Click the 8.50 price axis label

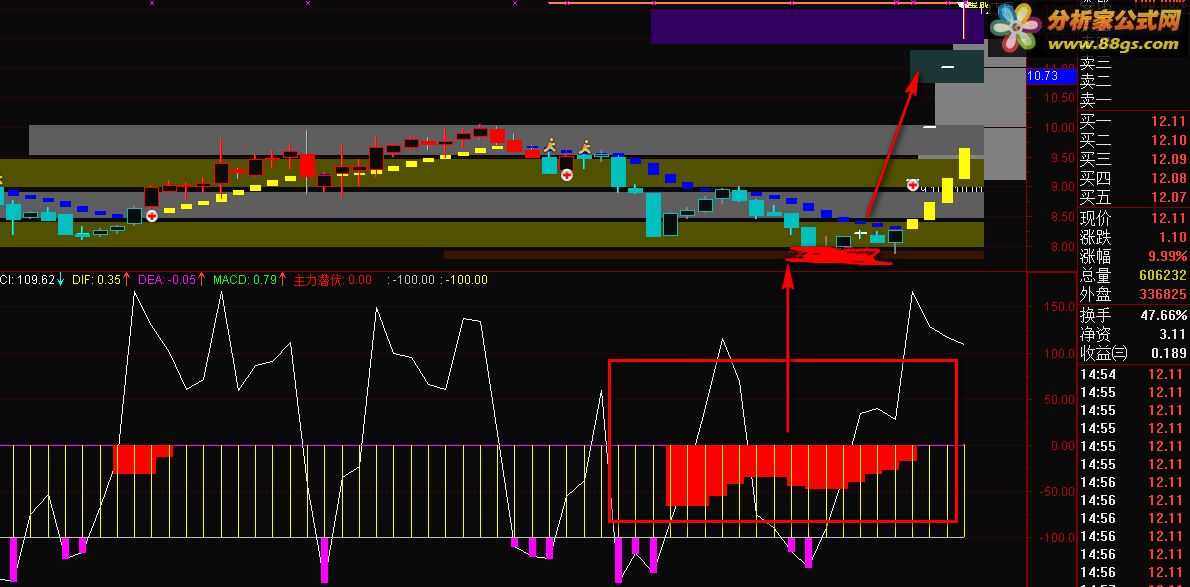coord(1061,217)
